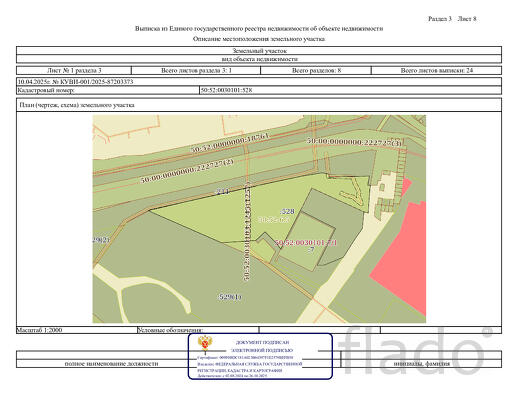The image size is (518, 400).
Task: Click the ':7' parcel label on map
Action: click(311, 249)
